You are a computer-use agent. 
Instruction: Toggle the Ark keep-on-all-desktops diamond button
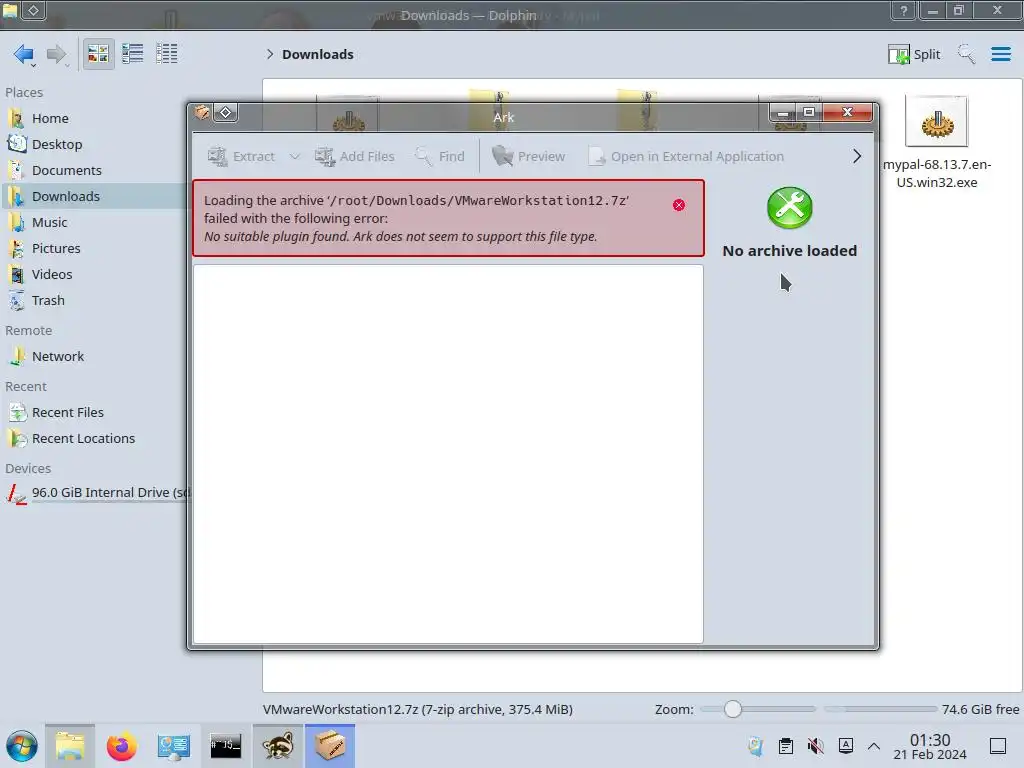225,113
